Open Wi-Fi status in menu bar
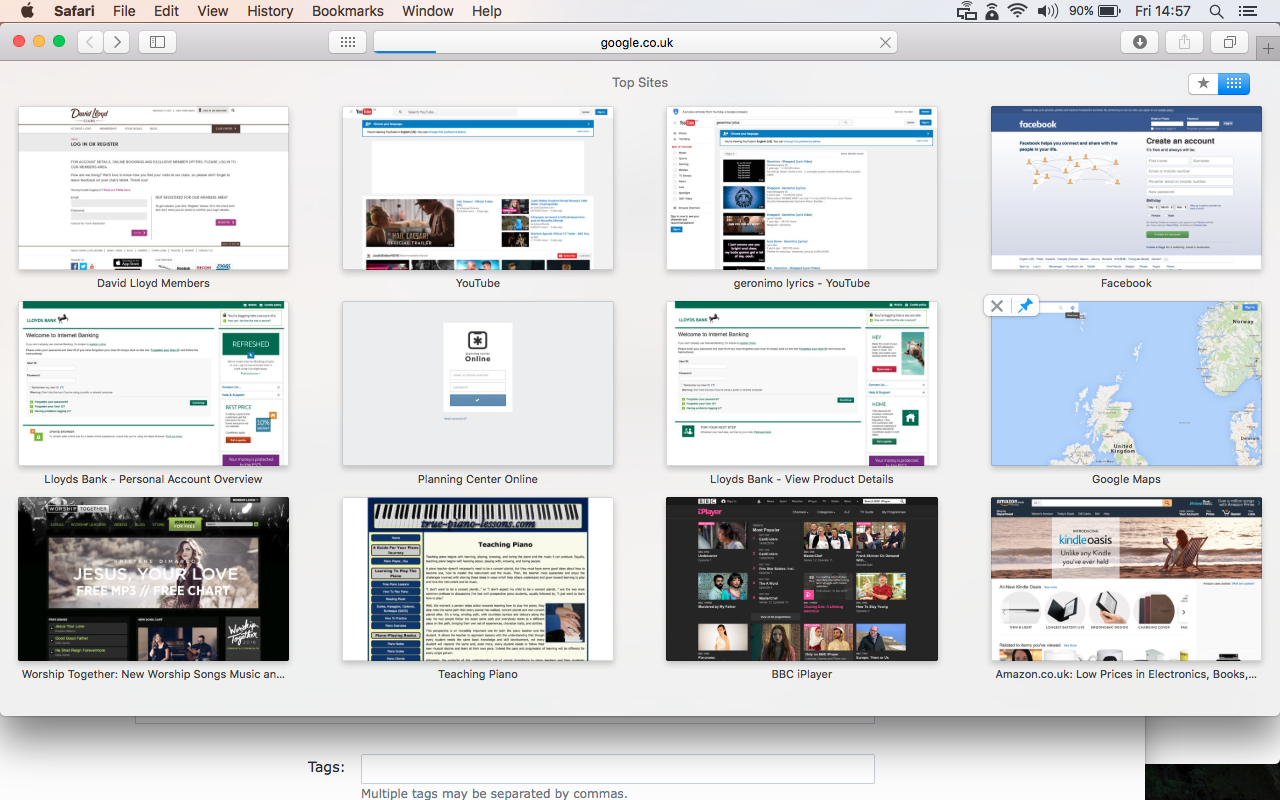The width and height of the screenshot is (1280, 800). click(x=1018, y=11)
